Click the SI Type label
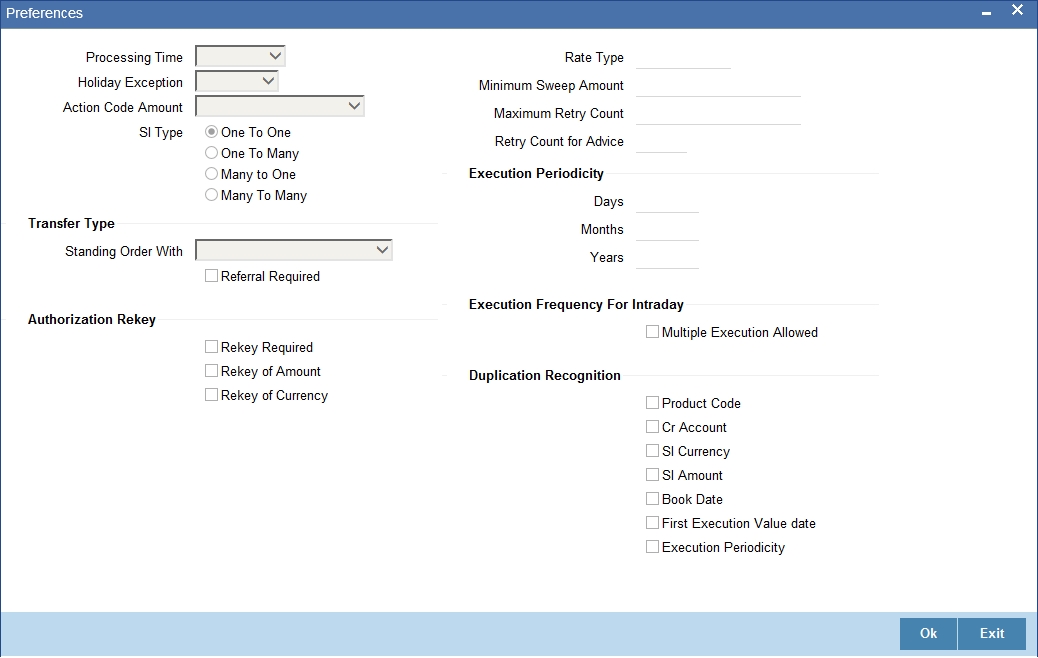1038x658 pixels. pos(161,132)
